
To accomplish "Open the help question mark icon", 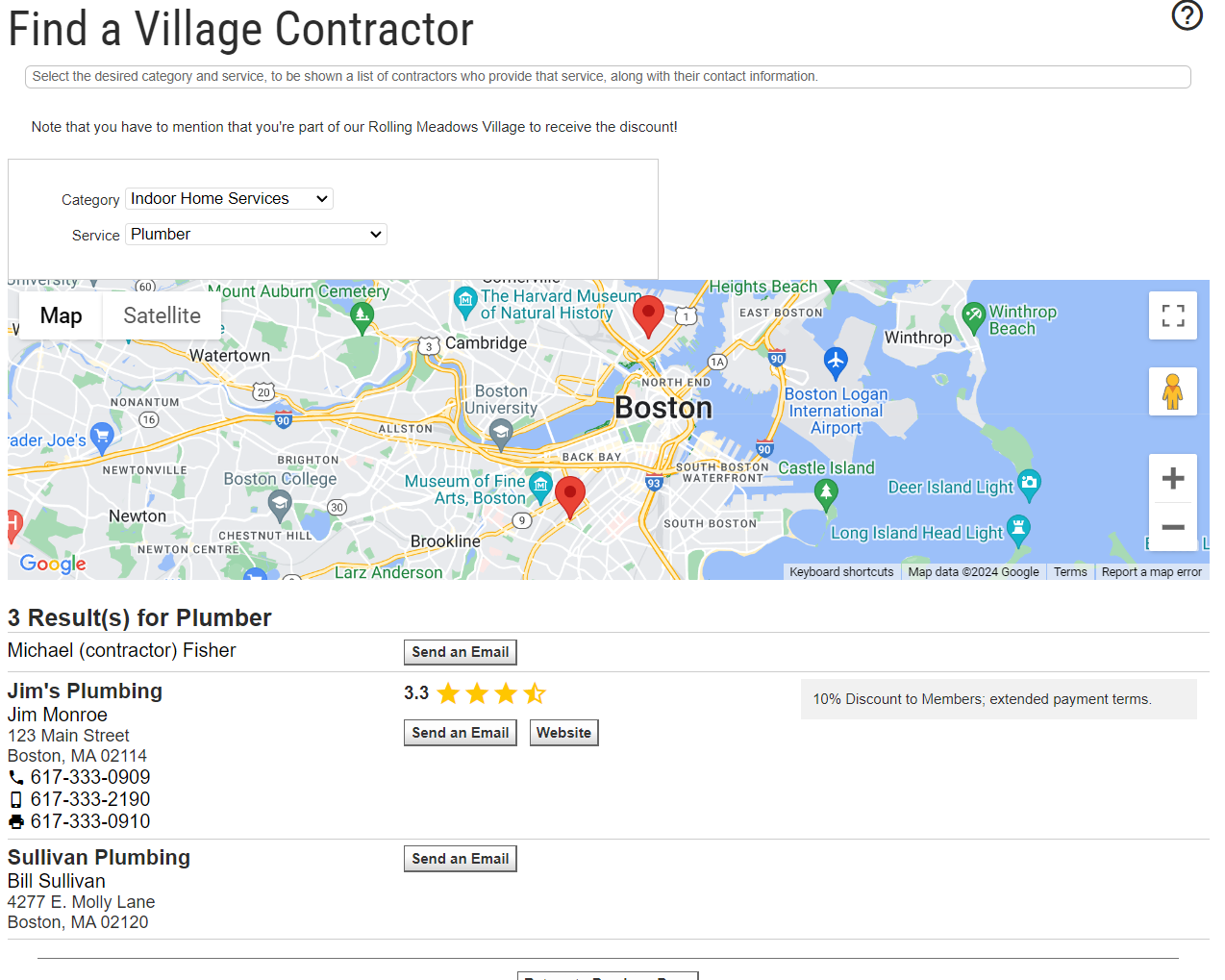I will (1187, 15).
